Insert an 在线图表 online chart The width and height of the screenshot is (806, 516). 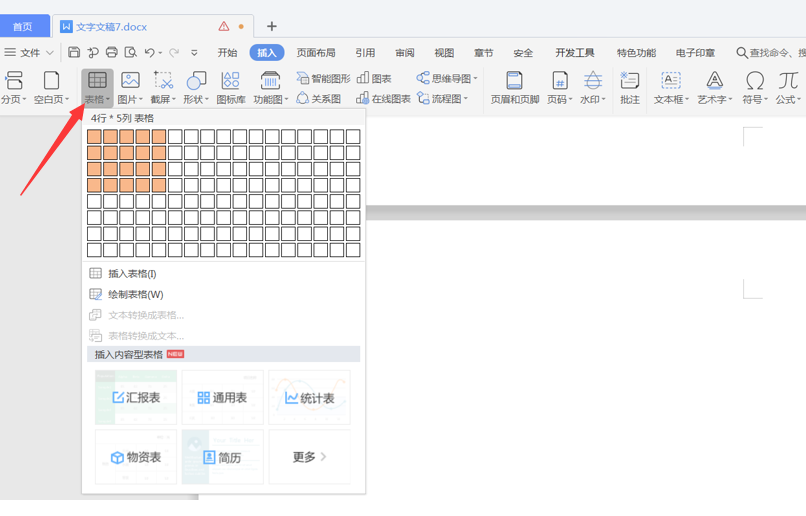point(383,99)
